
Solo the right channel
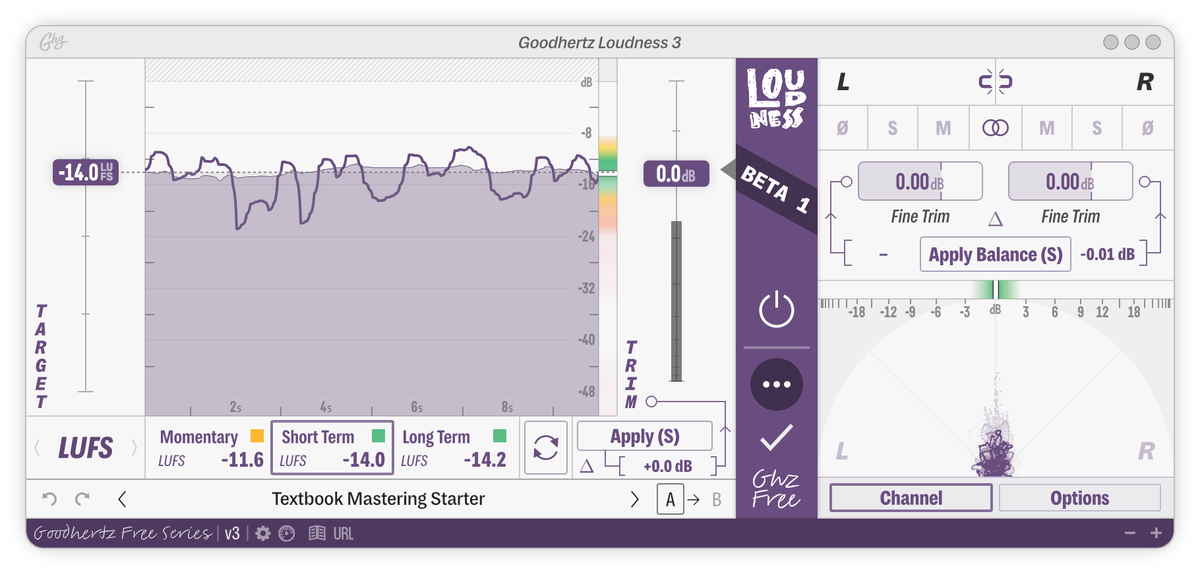1097,128
